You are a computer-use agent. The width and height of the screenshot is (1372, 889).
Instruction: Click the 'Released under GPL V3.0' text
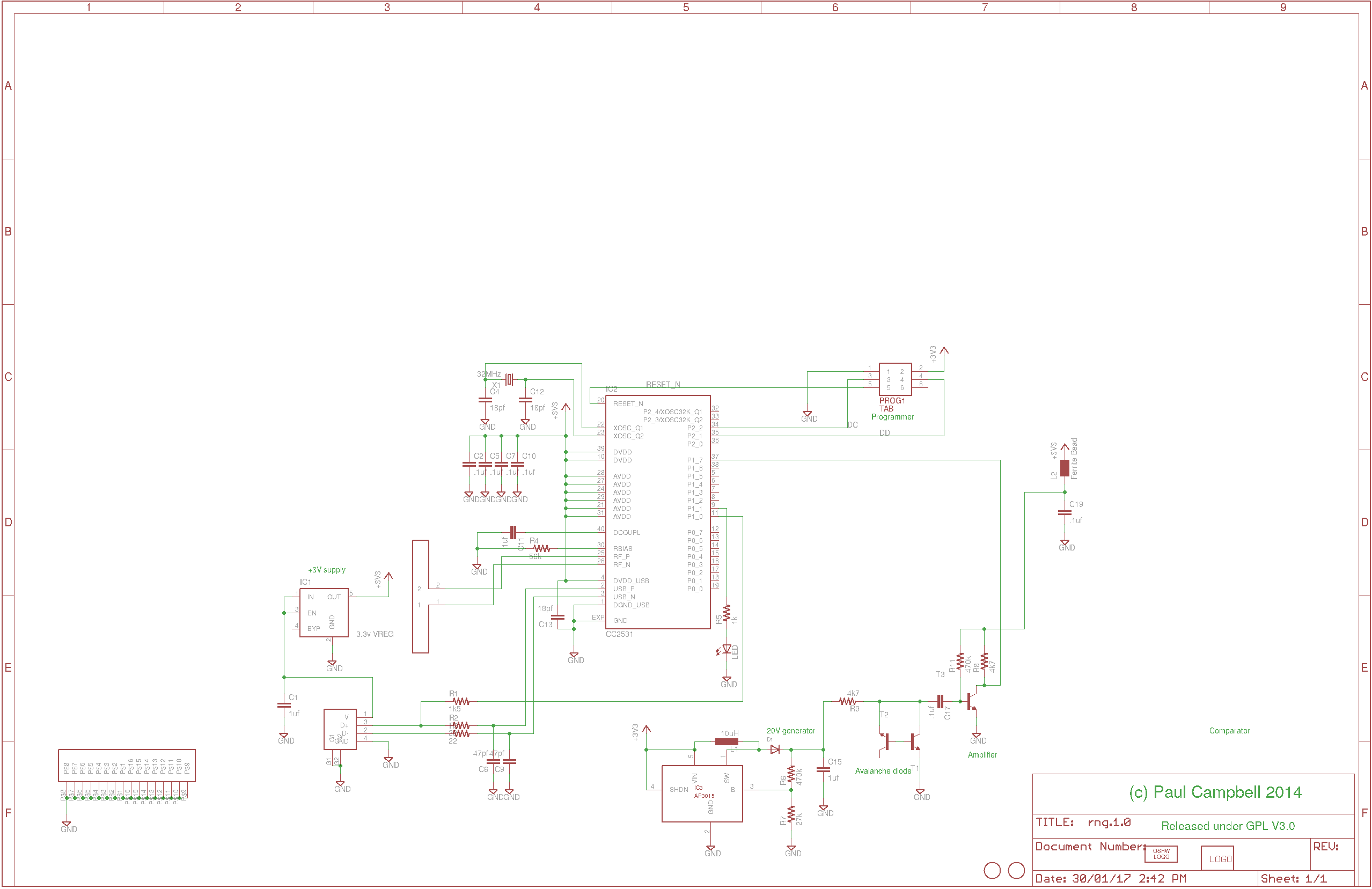coord(1227,826)
